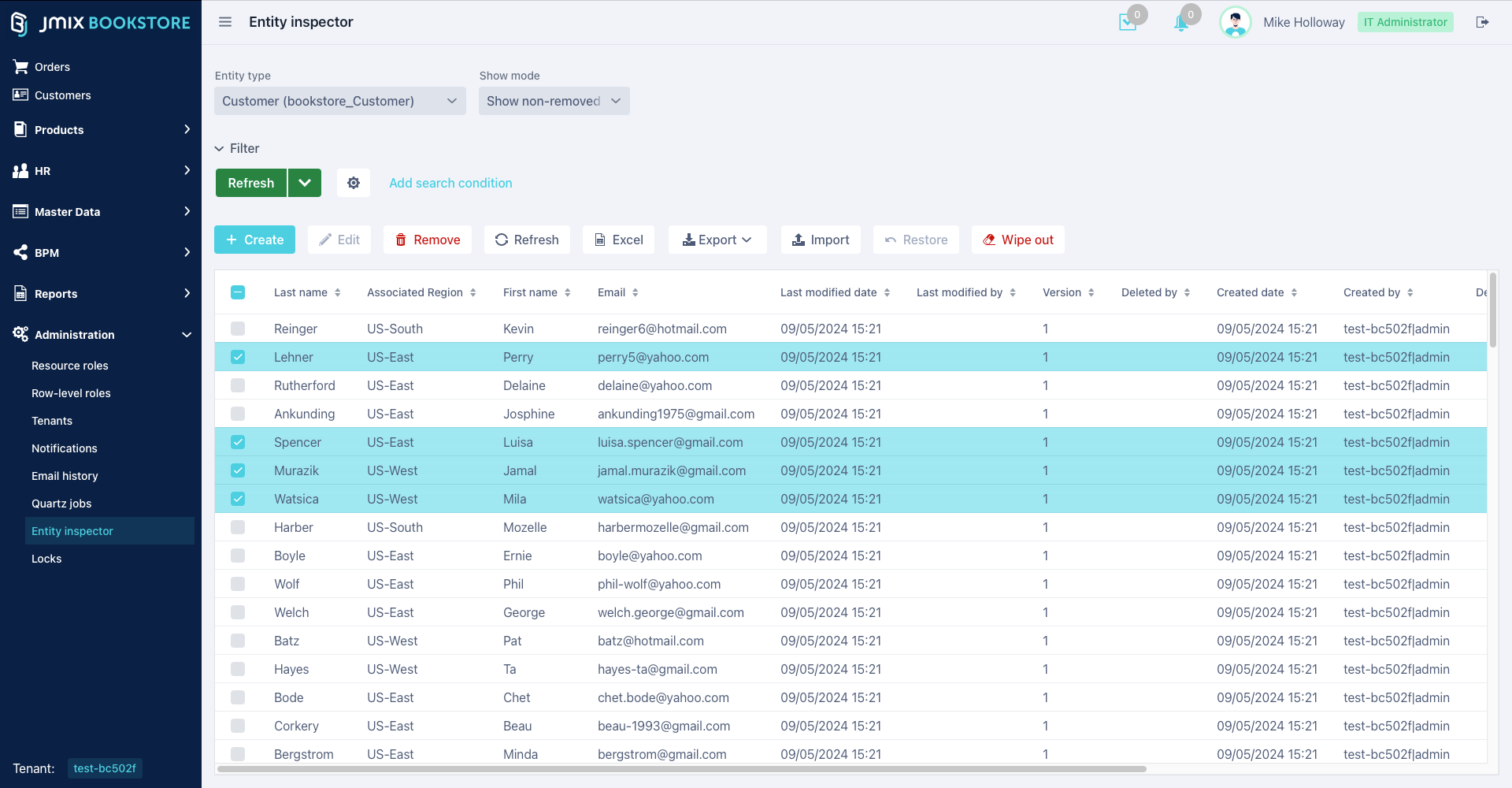Screen dimensions: 1512x788
Task: Click the test-bc502f tenant badge
Action: (x=105, y=768)
